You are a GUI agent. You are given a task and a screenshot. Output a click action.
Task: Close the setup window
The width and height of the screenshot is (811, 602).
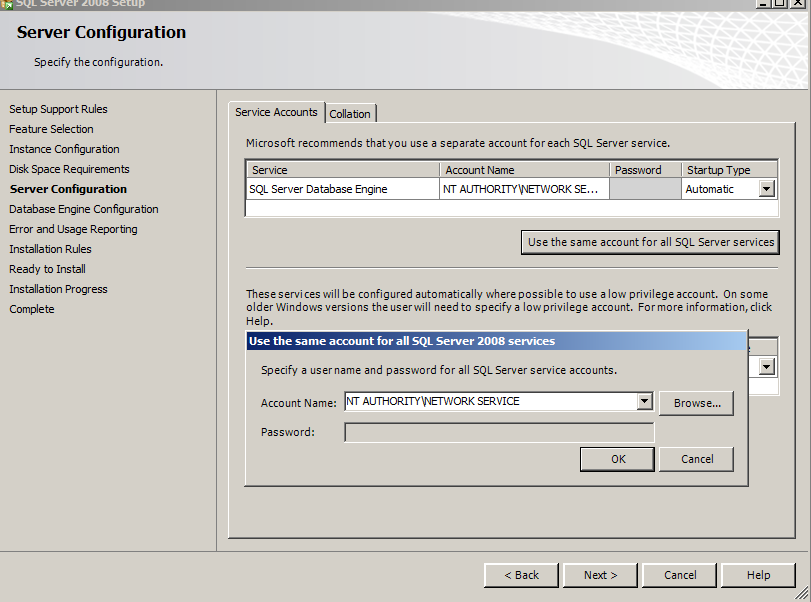[798, 4]
